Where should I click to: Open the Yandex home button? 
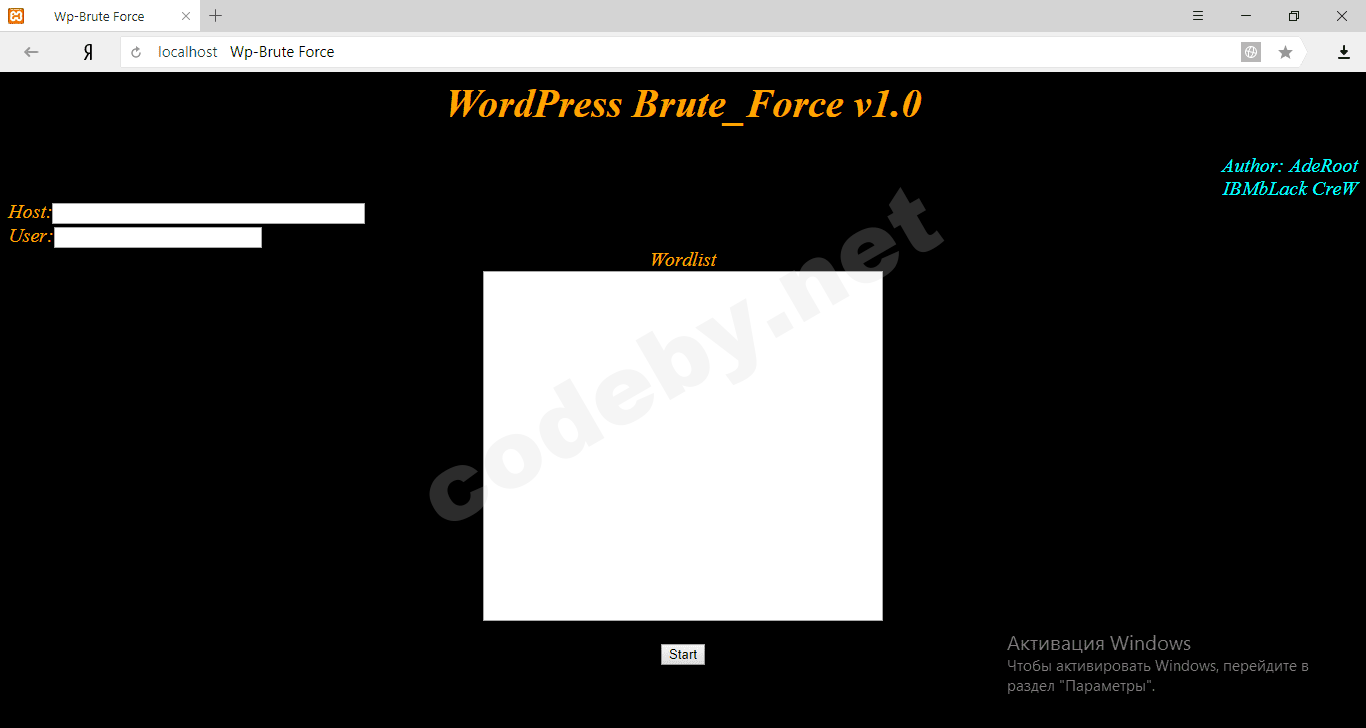[88, 52]
